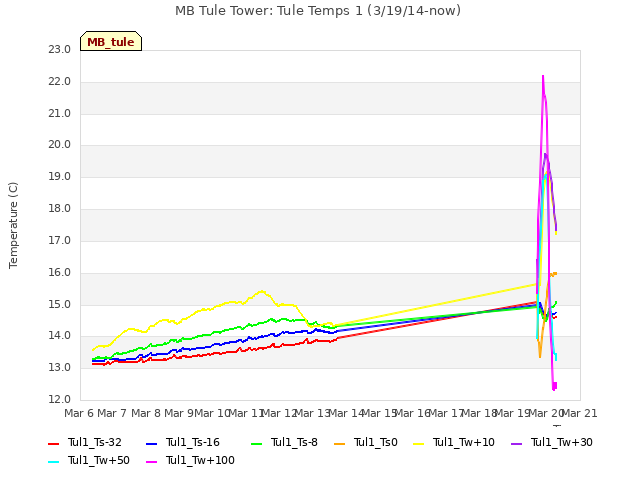Screen dimensions: 640x480
Task: Click the Tul1_Ts0 legend label
Action: [x=376, y=442]
